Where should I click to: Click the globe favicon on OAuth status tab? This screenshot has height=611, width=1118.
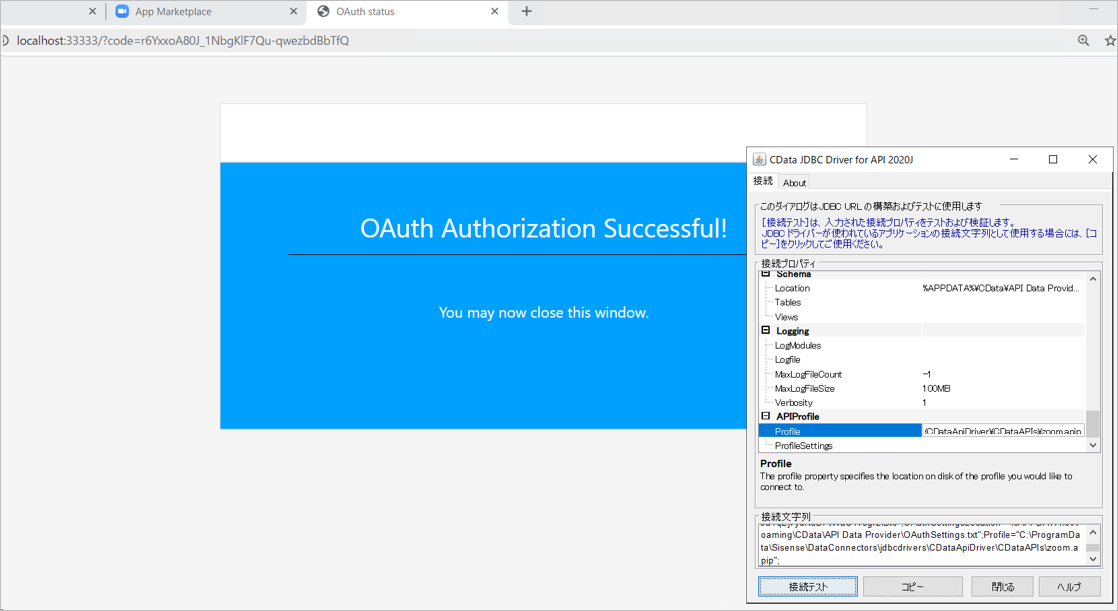point(323,11)
